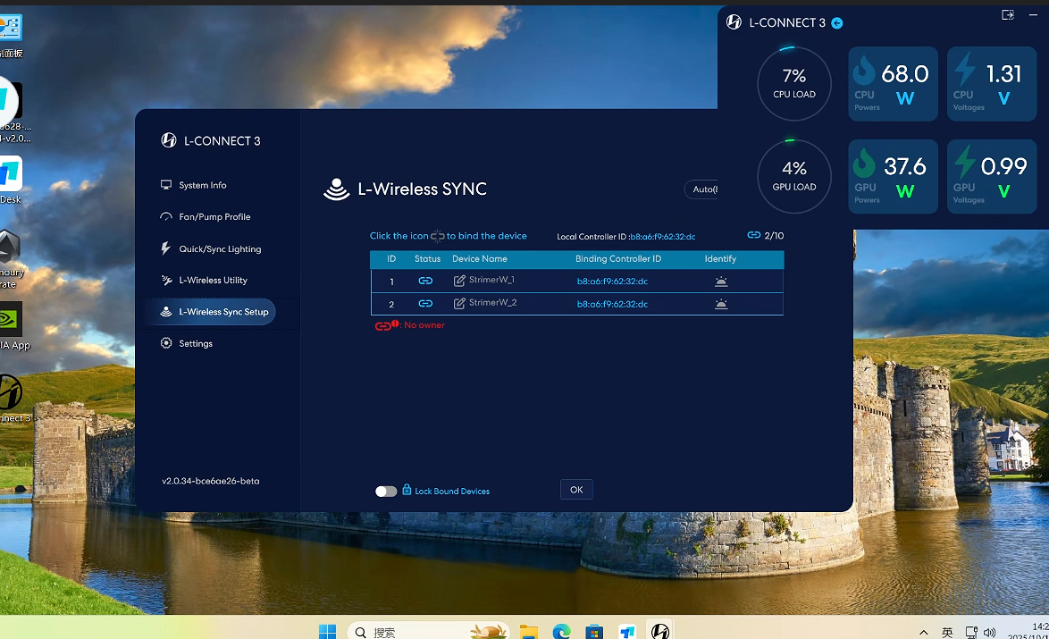Rename StrimerW_1 using its edit icon
This screenshot has height=639, width=1049.
click(x=459, y=282)
